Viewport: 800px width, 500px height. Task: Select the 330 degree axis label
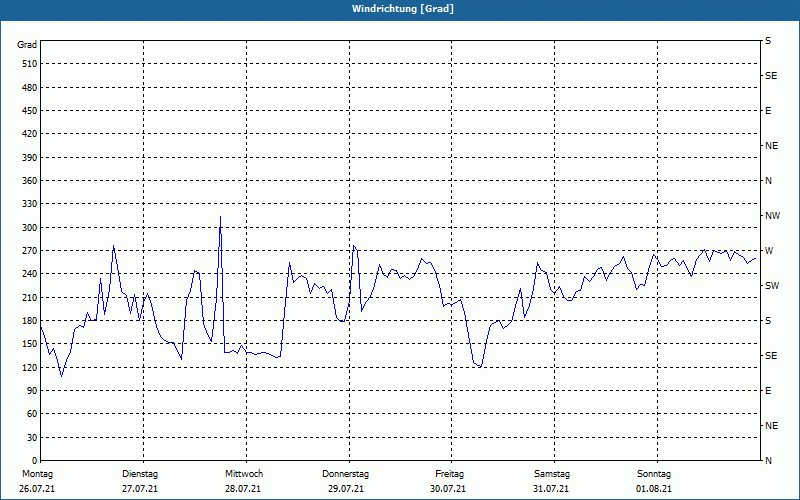[x=30, y=204]
